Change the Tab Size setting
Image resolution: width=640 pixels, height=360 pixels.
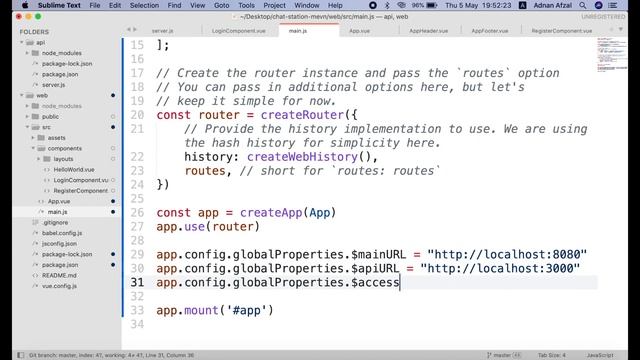pyautogui.click(x=551, y=355)
